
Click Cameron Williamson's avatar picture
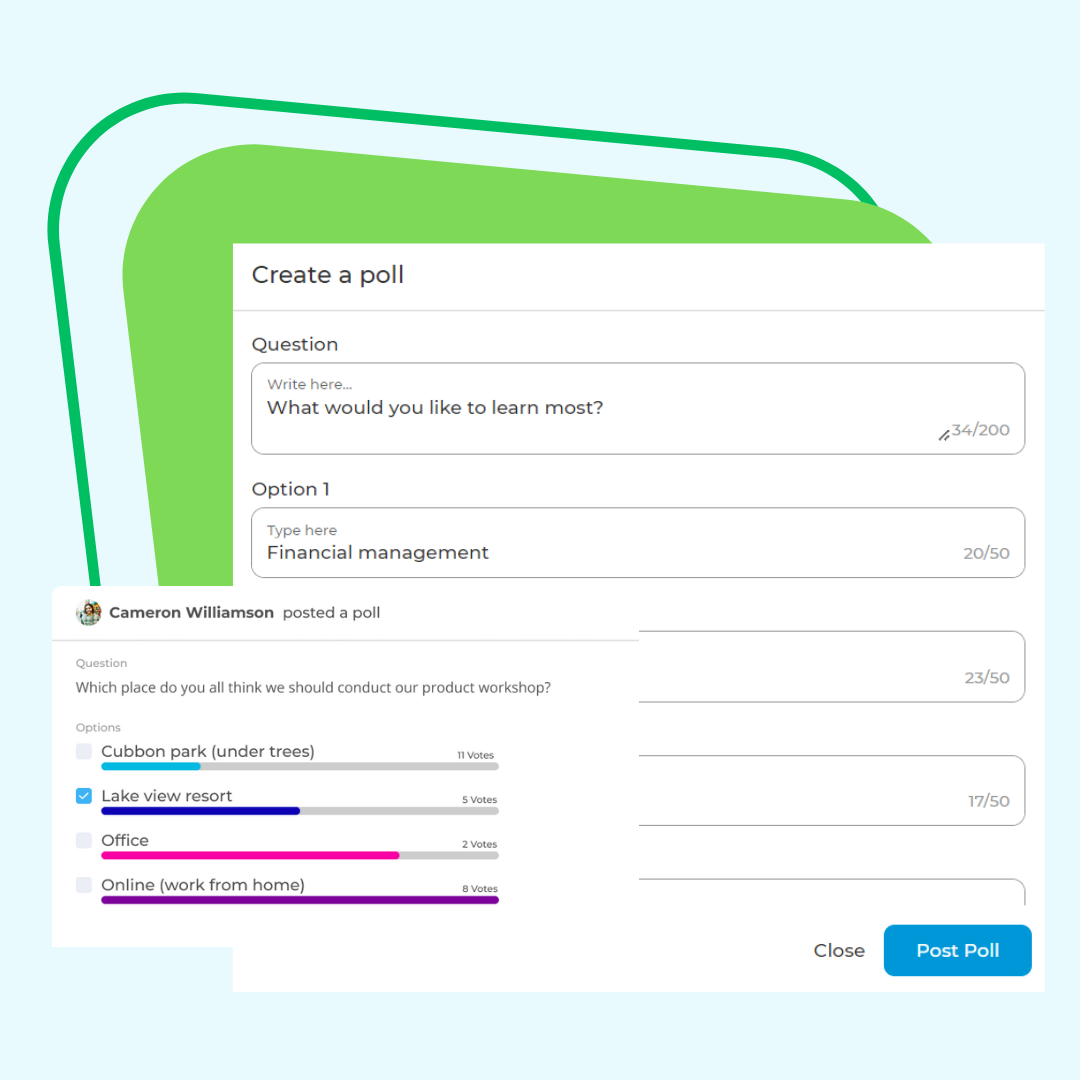88,612
